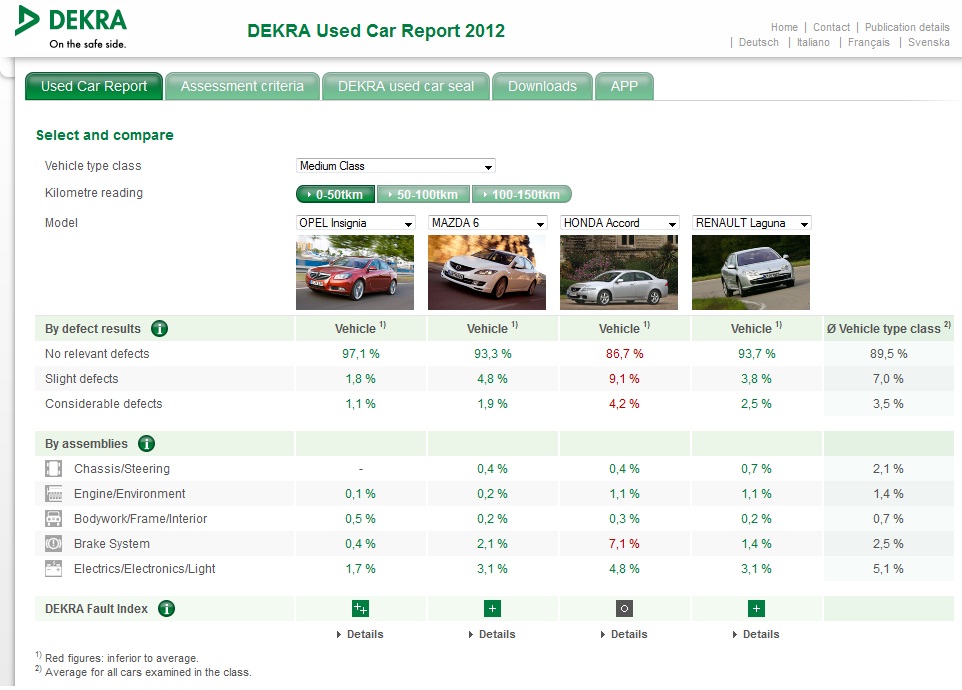Switch to the Assessment criteria tab

click(242, 86)
